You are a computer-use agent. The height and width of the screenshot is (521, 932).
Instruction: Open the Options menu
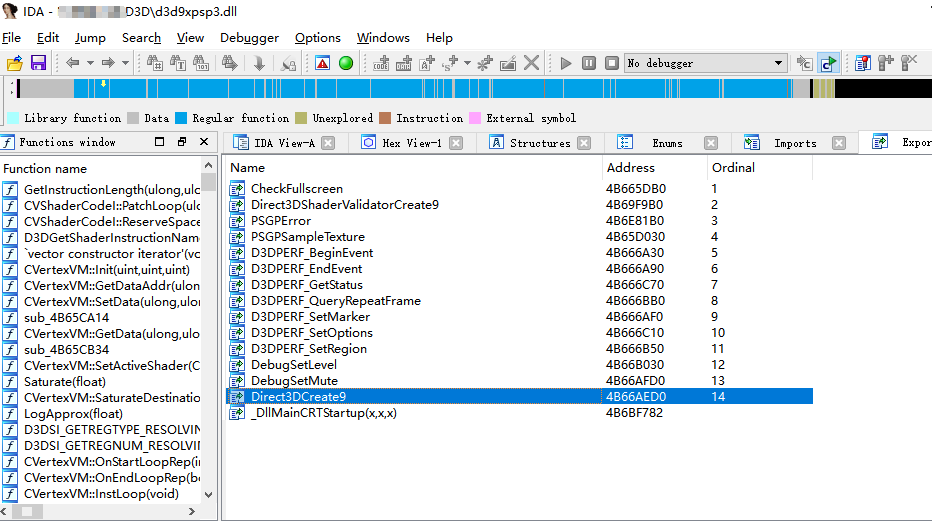pyautogui.click(x=317, y=37)
